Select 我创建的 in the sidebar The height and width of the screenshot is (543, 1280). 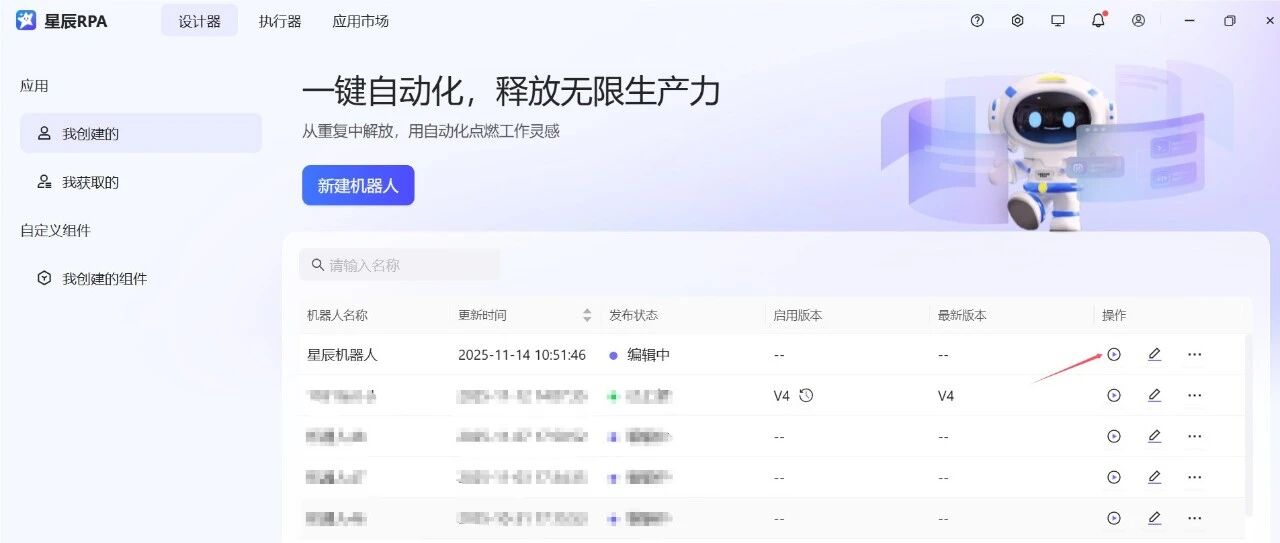click(141, 133)
